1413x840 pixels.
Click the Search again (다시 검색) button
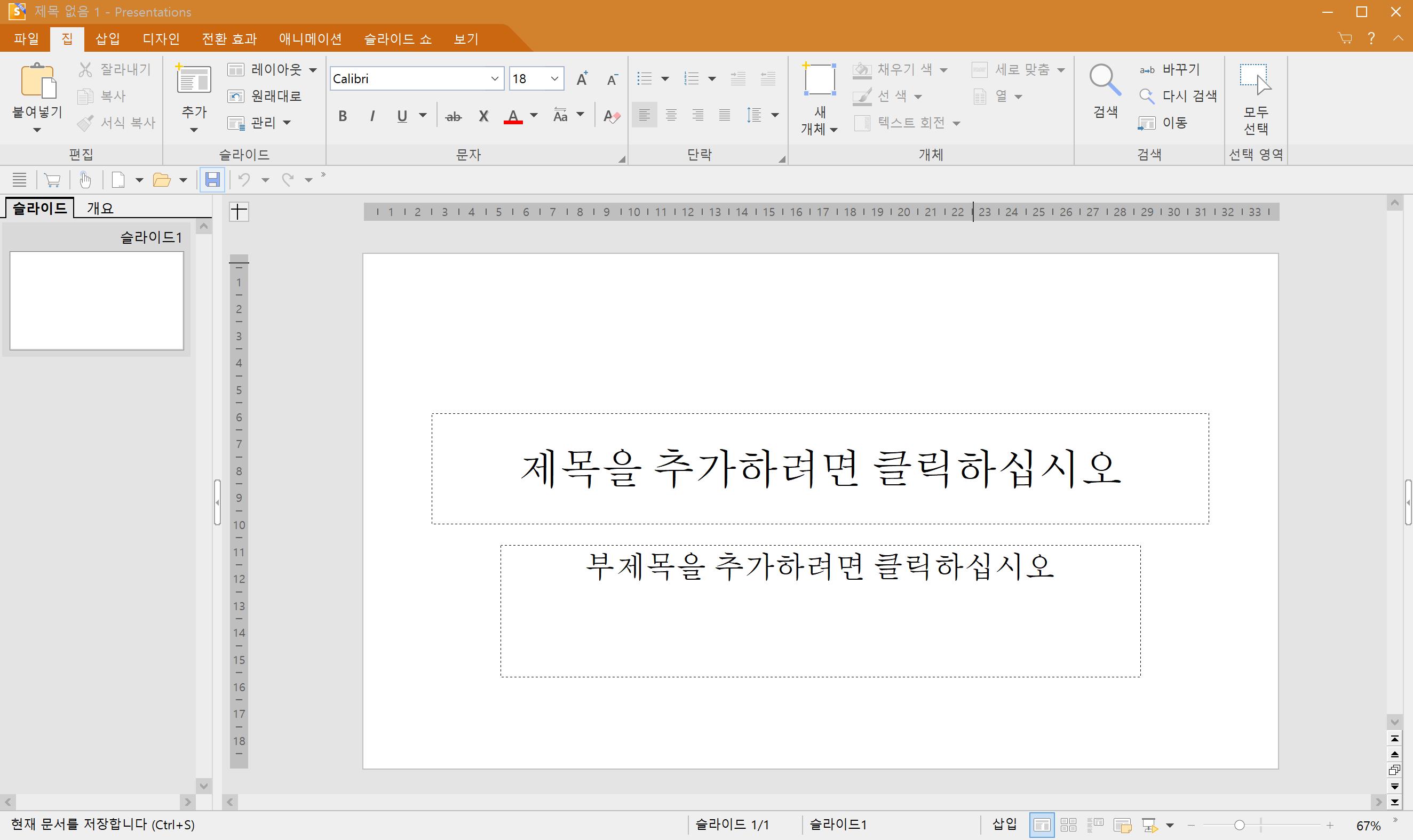[x=1178, y=96]
